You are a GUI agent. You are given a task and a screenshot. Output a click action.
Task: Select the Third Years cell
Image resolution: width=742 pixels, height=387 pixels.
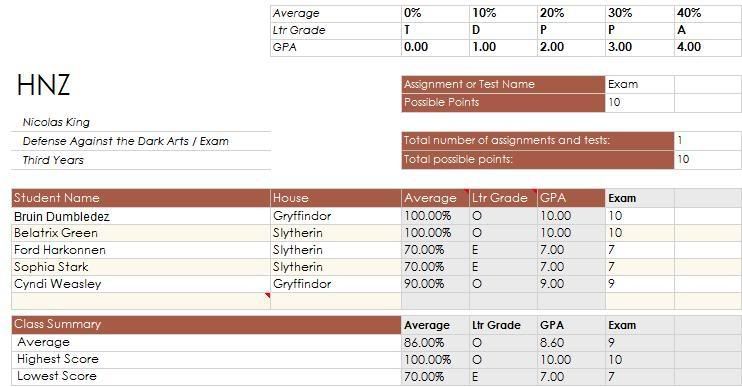point(141,160)
